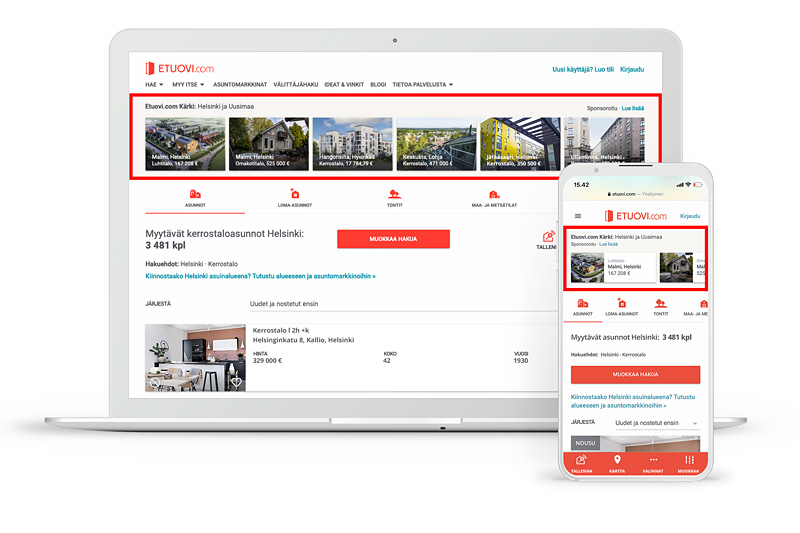The image size is (800, 533).
Task: Open the HAE dropdown menu
Action: click(x=154, y=85)
